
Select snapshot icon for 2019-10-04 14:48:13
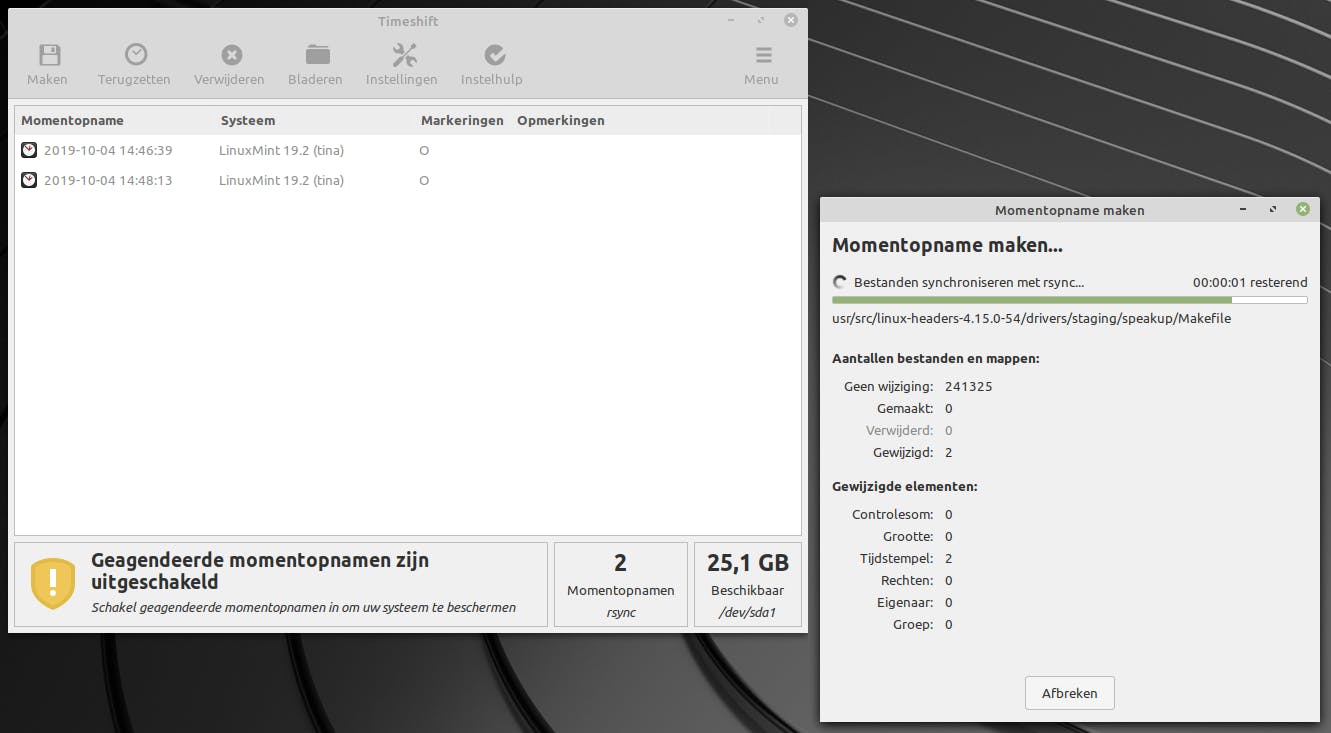[x=29, y=180]
